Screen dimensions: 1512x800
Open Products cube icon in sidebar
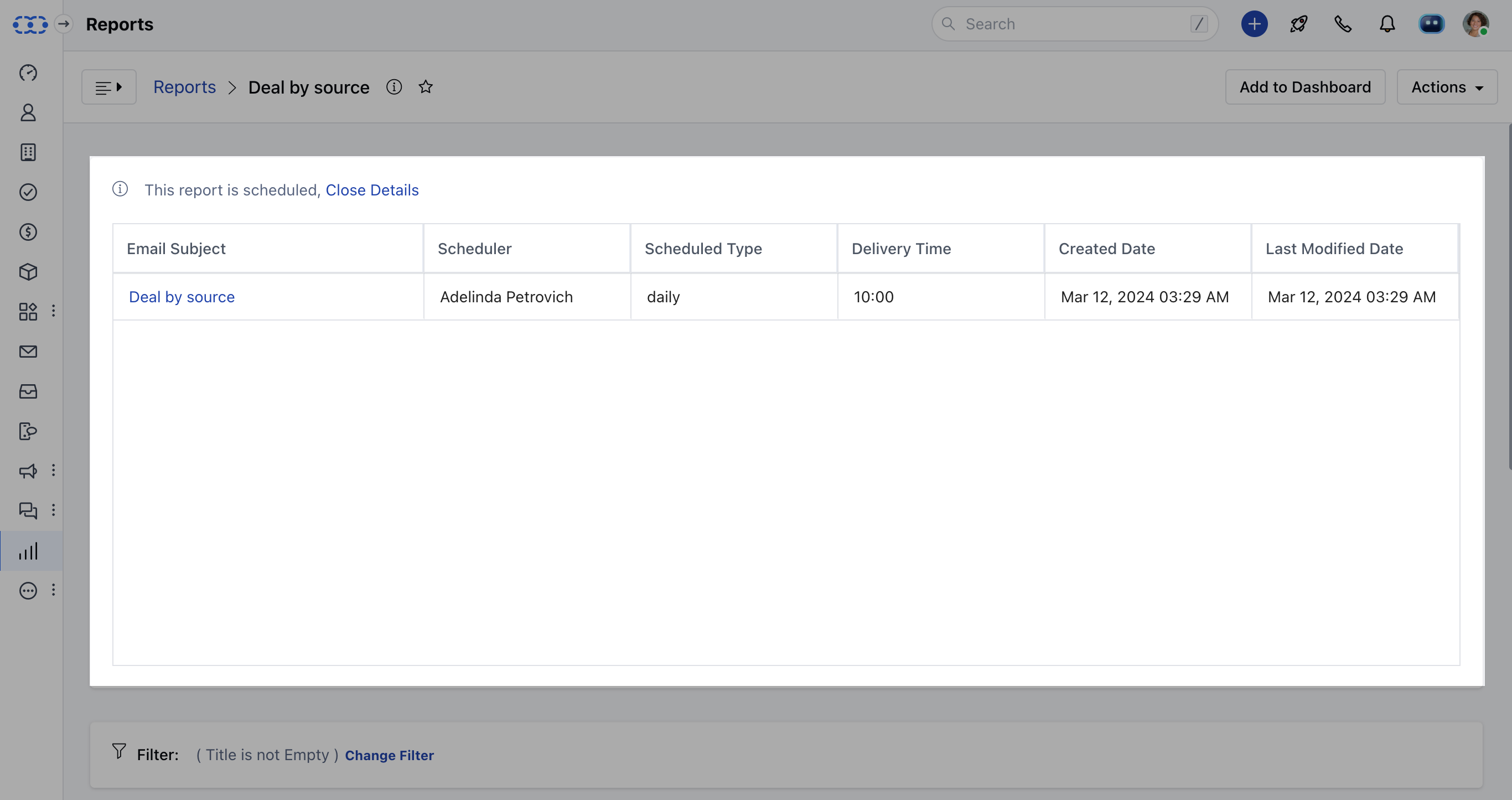[28, 272]
